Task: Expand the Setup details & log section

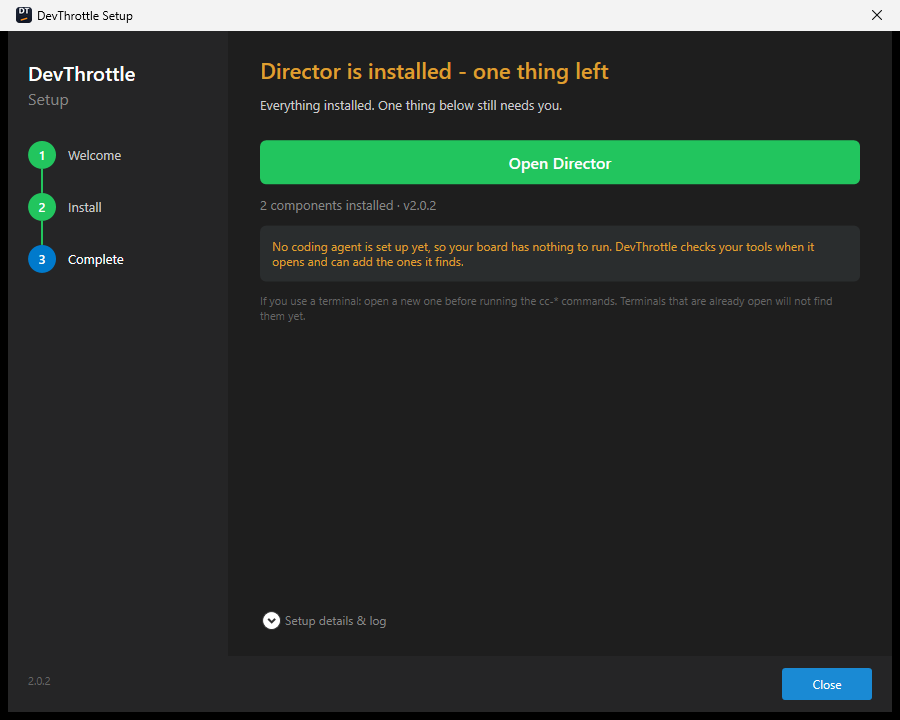Action: click(325, 621)
